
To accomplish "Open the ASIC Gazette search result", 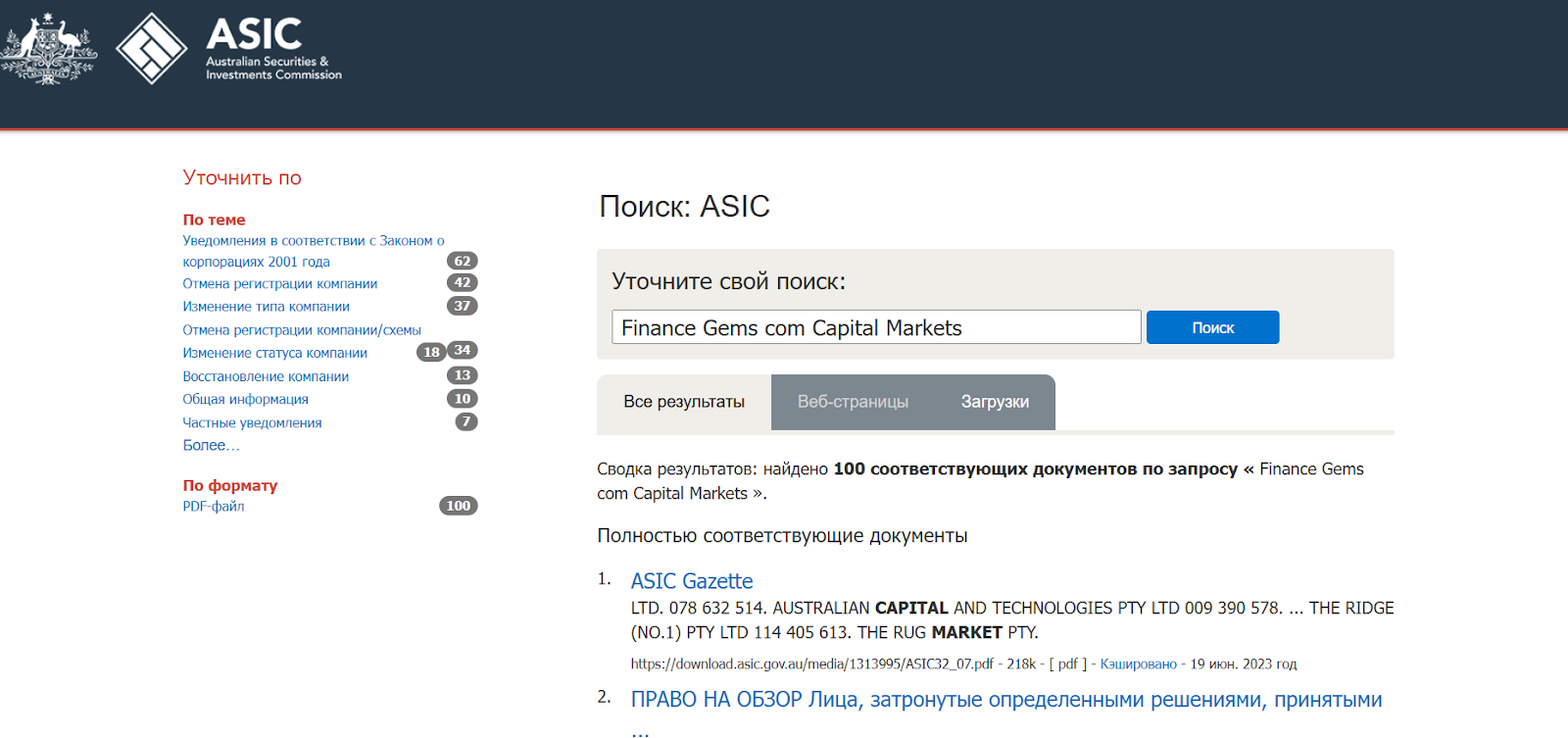I will tap(692, 581).
